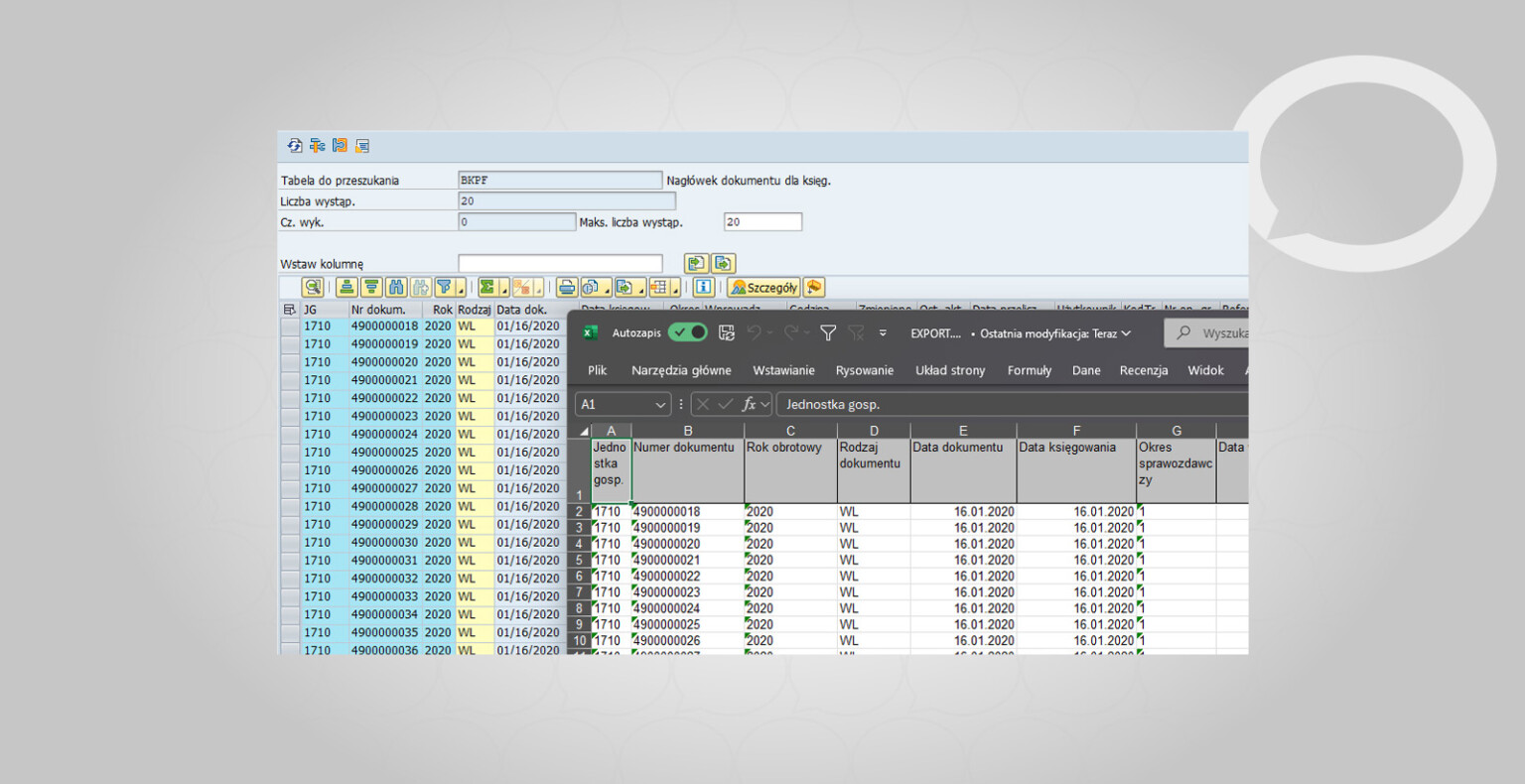Open the Plik menu in Excel

[x=597, y=370]
